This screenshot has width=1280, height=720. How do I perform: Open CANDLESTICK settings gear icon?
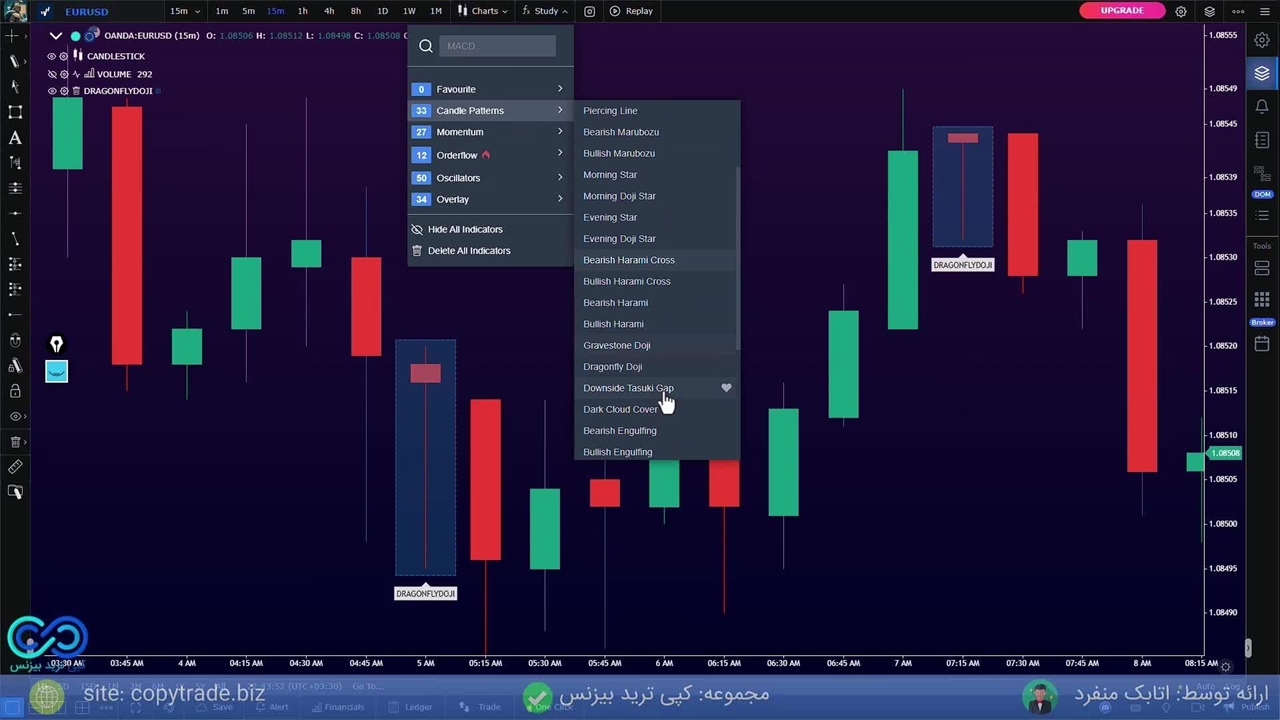64,56
